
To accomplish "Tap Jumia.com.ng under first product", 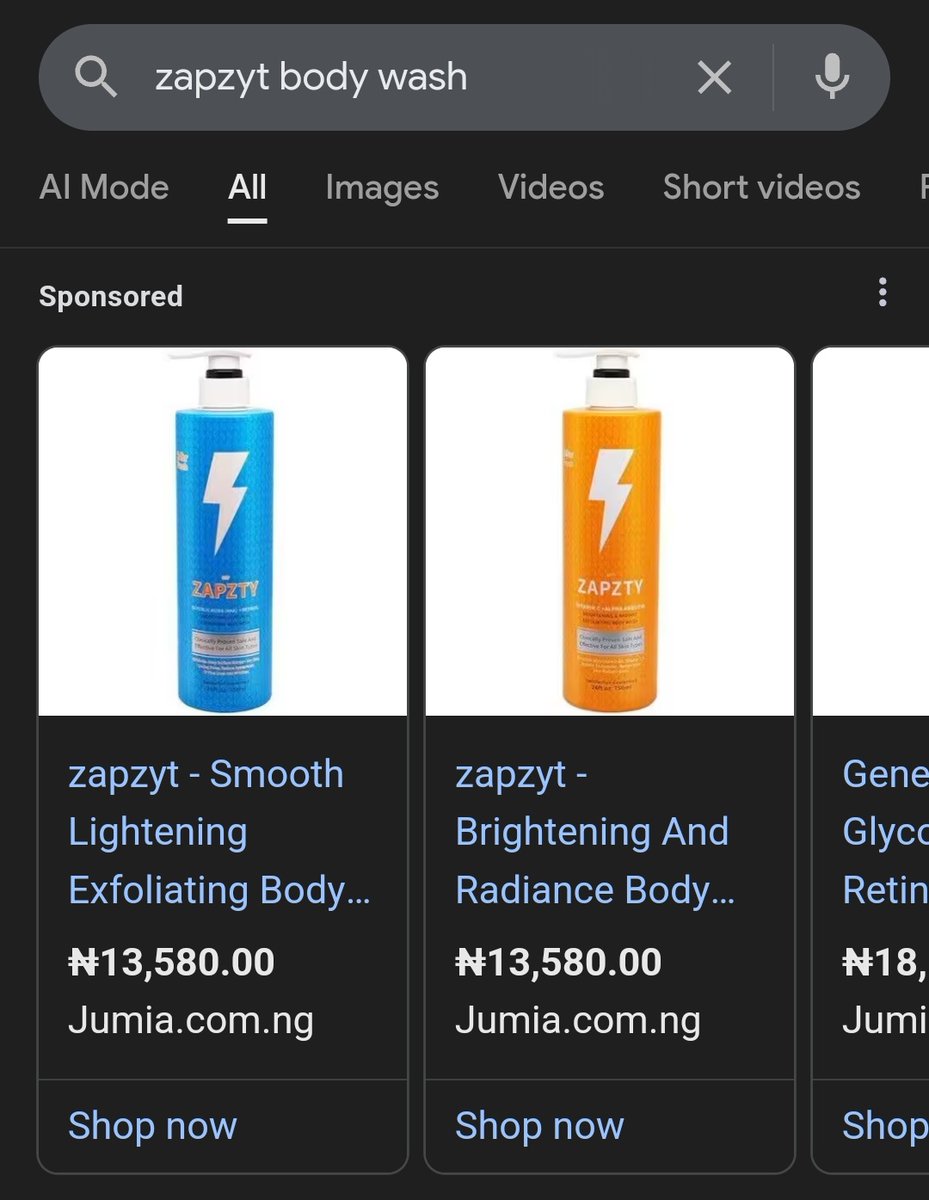I will (x=191, y=1021).
